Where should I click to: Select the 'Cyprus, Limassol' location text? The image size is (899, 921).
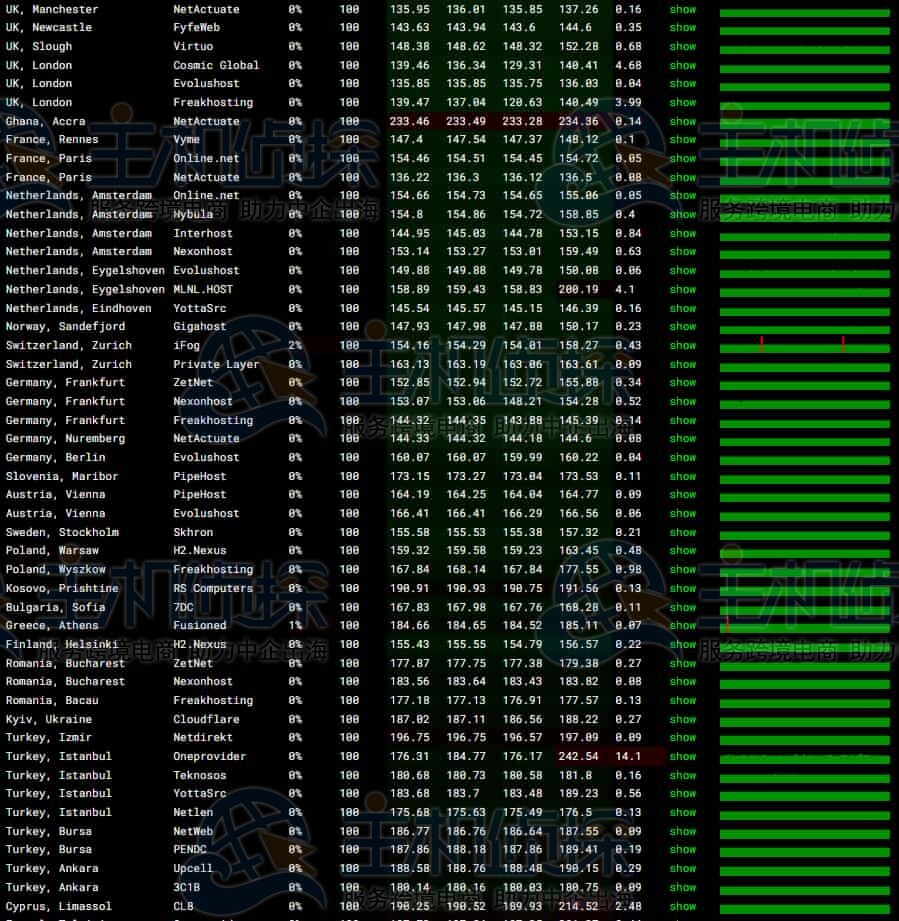coord(59,906)
